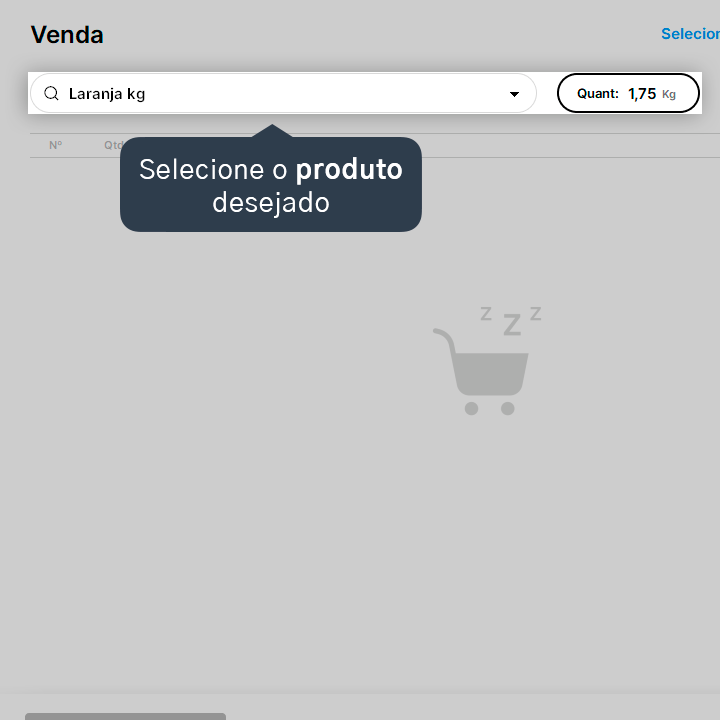Image resolution: width=720 pixels, height=720 pixels.
Task: Focus the 'Laranja kg' product search field
Action: 283,93
